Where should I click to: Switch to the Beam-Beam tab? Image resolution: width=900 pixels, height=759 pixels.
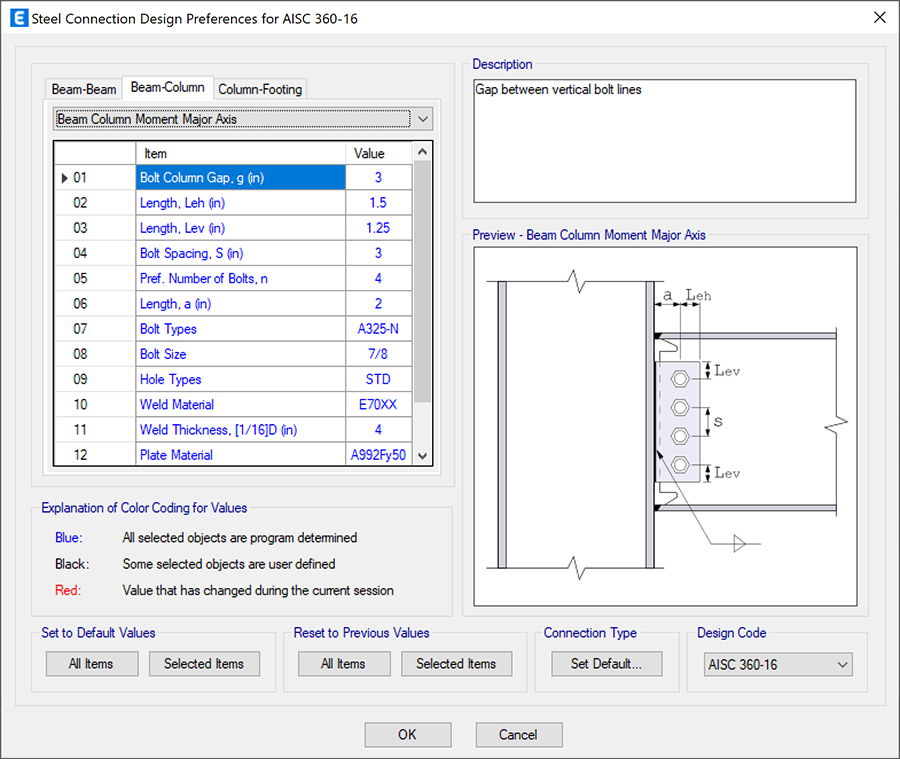click(x=83, y=89)
